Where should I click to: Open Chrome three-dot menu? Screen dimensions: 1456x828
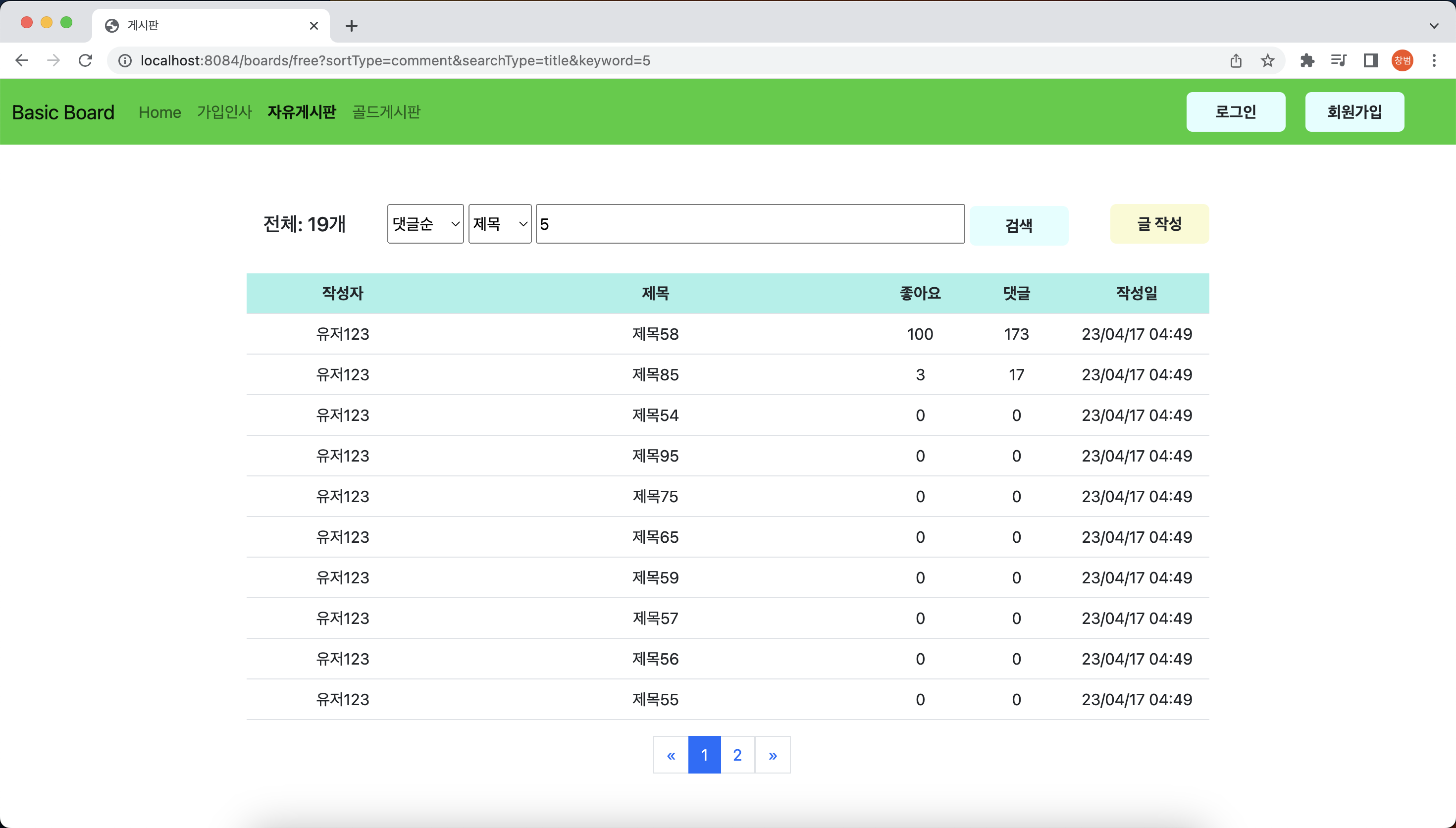(1434, 60)
